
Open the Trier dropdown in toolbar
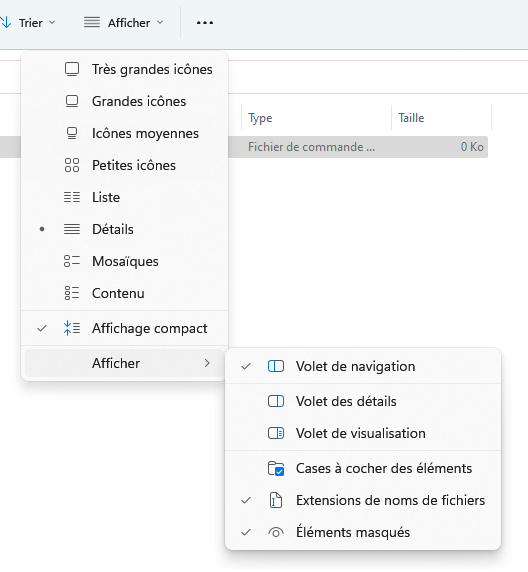point(29,23)
